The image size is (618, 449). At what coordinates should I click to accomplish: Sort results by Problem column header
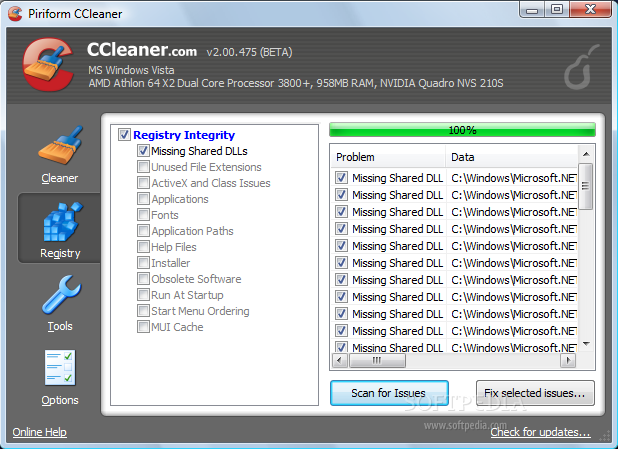(x=388, y=157)
